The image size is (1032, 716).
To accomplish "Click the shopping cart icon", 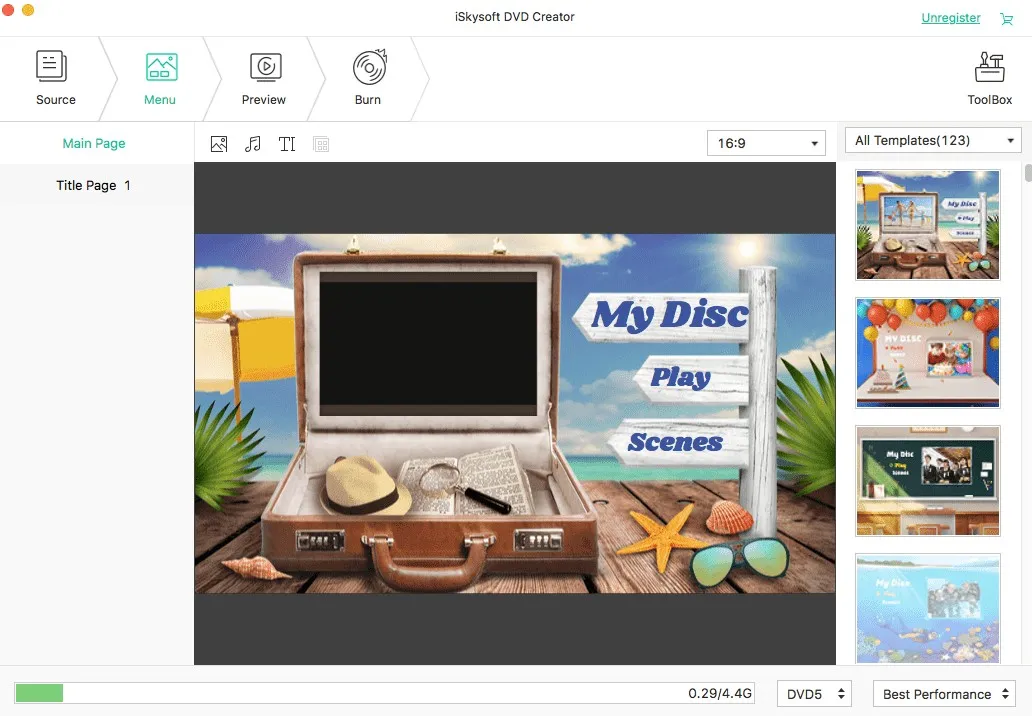I will coord(1007,18).
